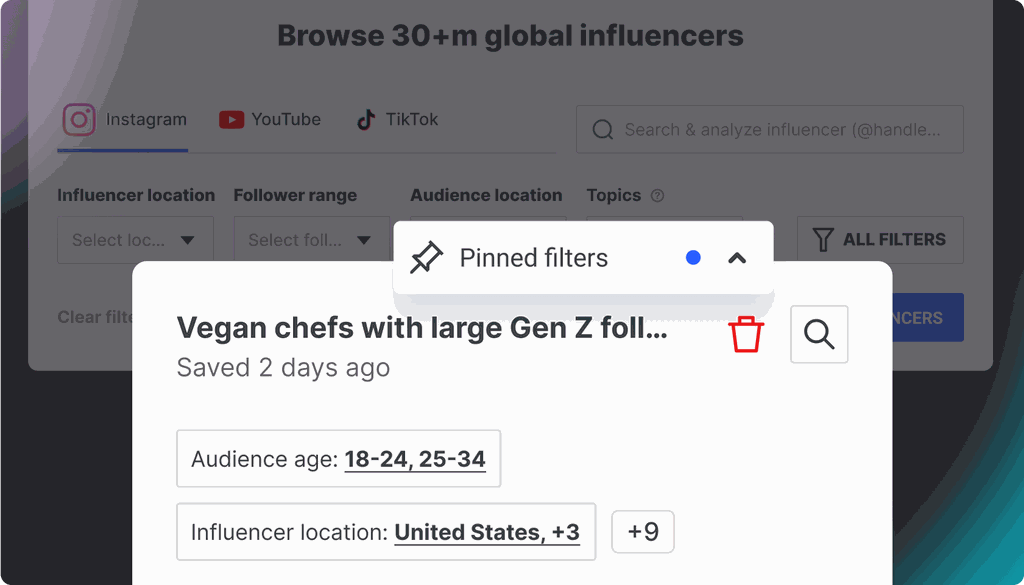
Task: Switch to the YouTube tab
Action: (x=270, y=120)
